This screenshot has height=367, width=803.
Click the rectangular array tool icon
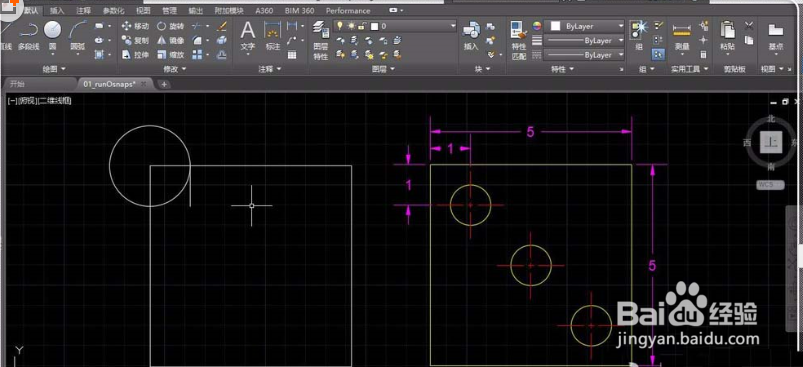point(197,55)
